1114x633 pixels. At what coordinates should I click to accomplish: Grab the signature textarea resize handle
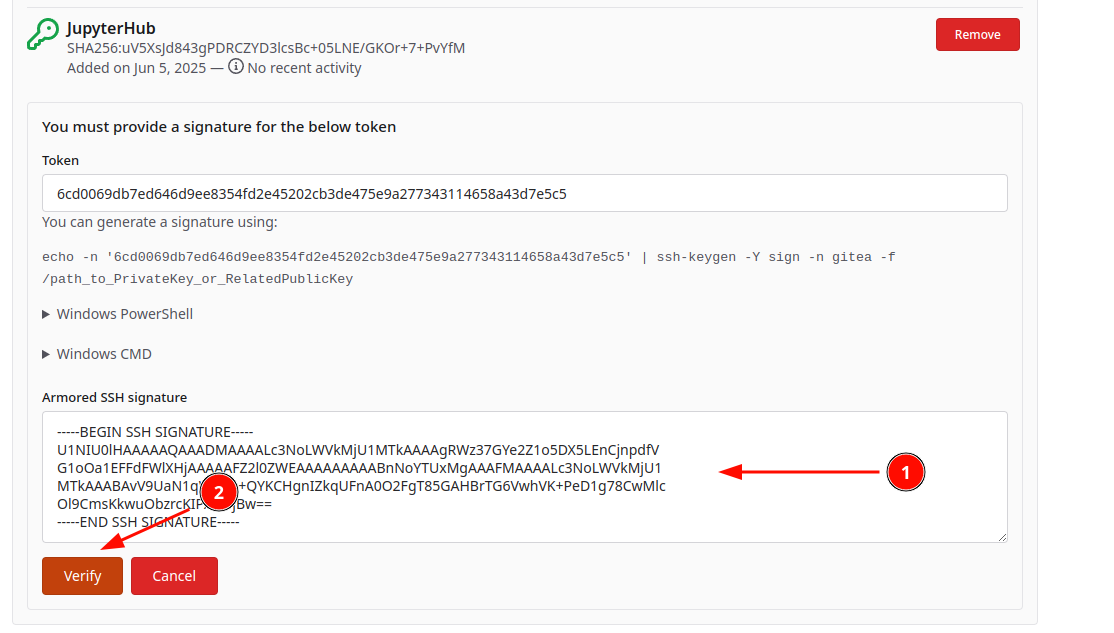tap(1001, 536)
